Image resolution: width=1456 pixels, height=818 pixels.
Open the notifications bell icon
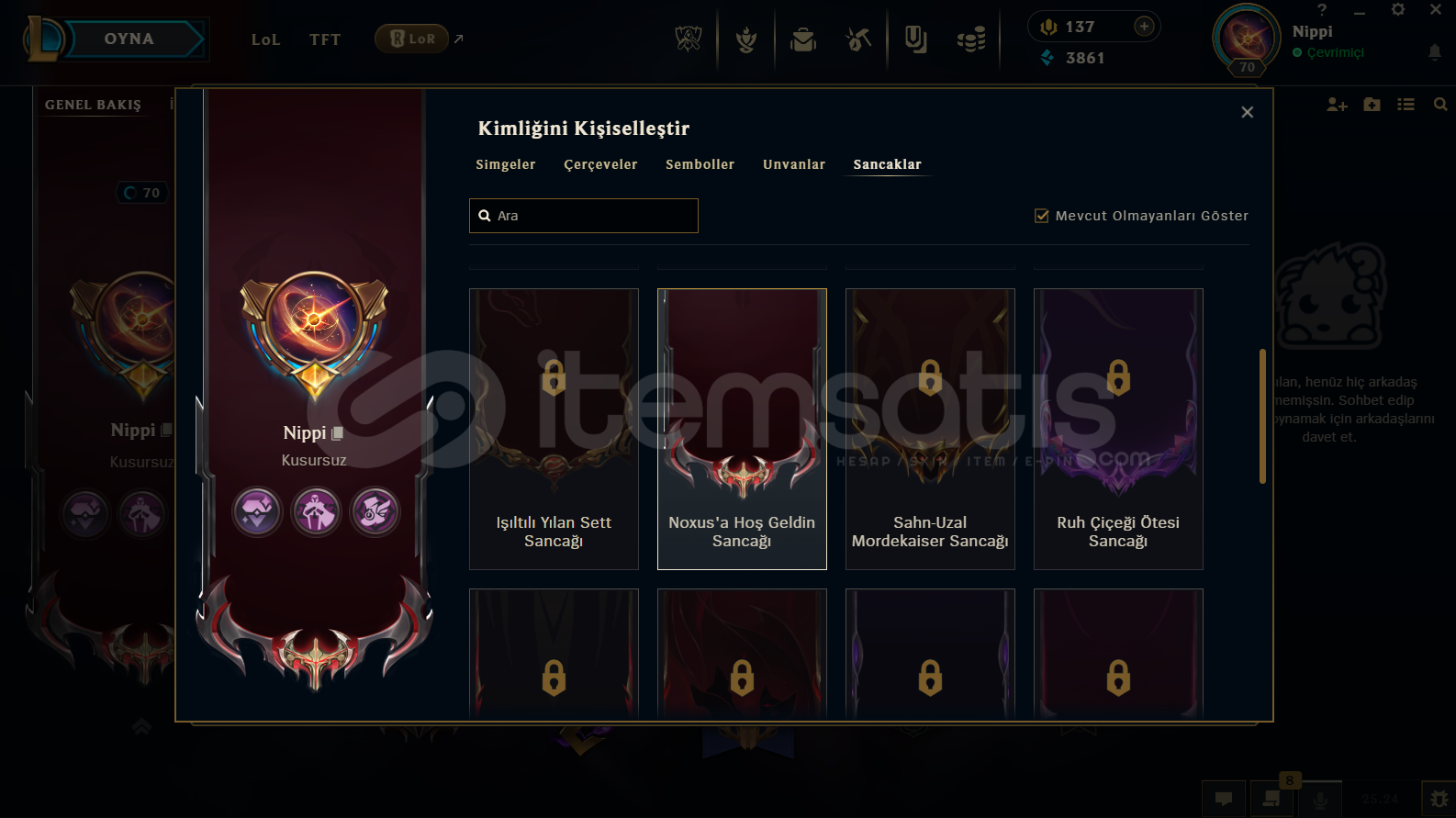point(1435,52)
